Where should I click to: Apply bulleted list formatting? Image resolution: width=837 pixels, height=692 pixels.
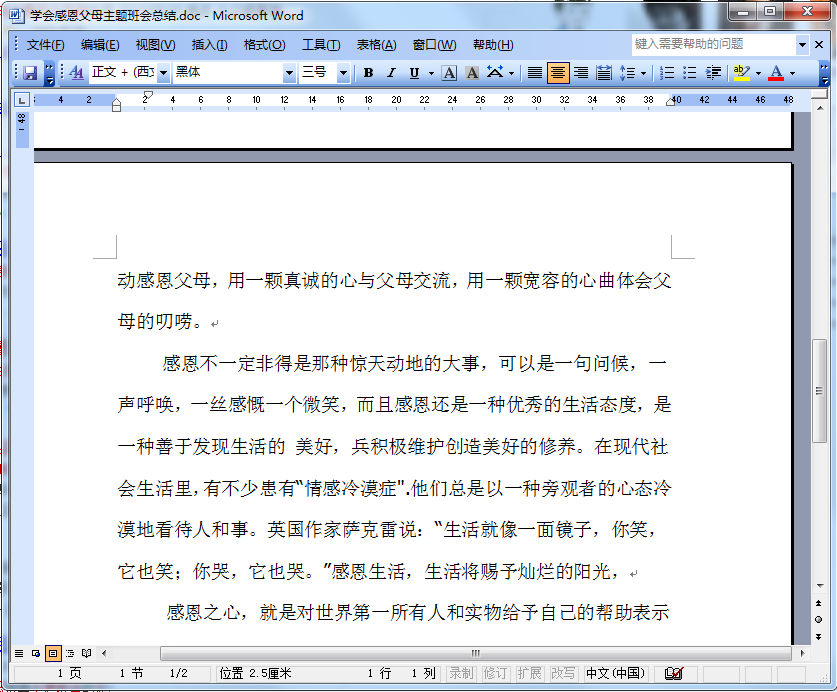pyautogui.click(x=690, y=73)
